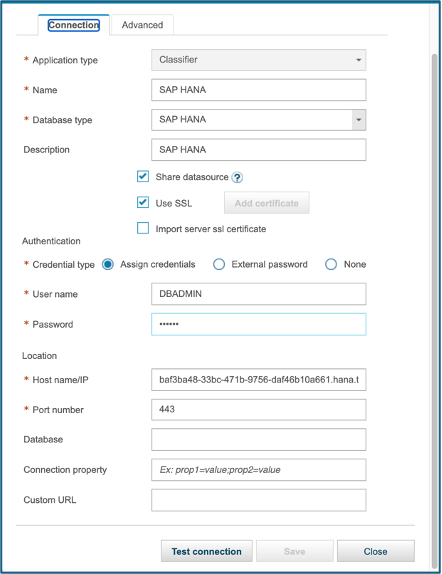Close the datasource dialog with Close

(376, 551)
